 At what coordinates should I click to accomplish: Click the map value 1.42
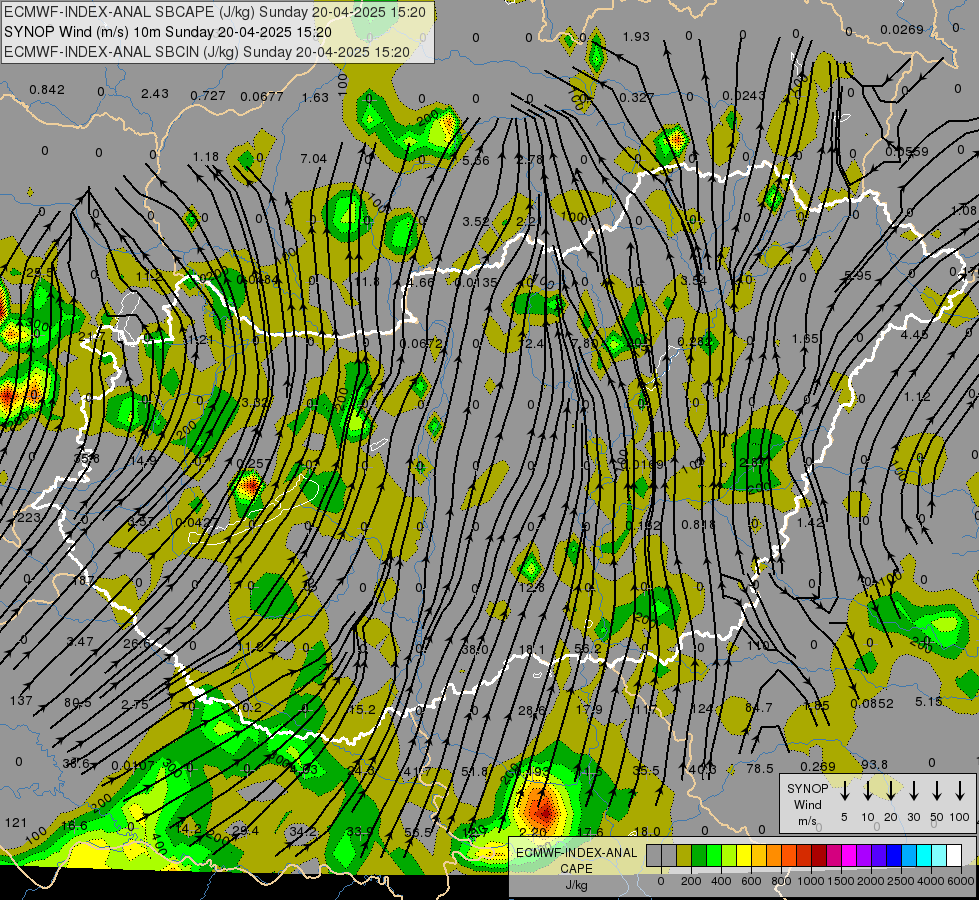[810, 522]
